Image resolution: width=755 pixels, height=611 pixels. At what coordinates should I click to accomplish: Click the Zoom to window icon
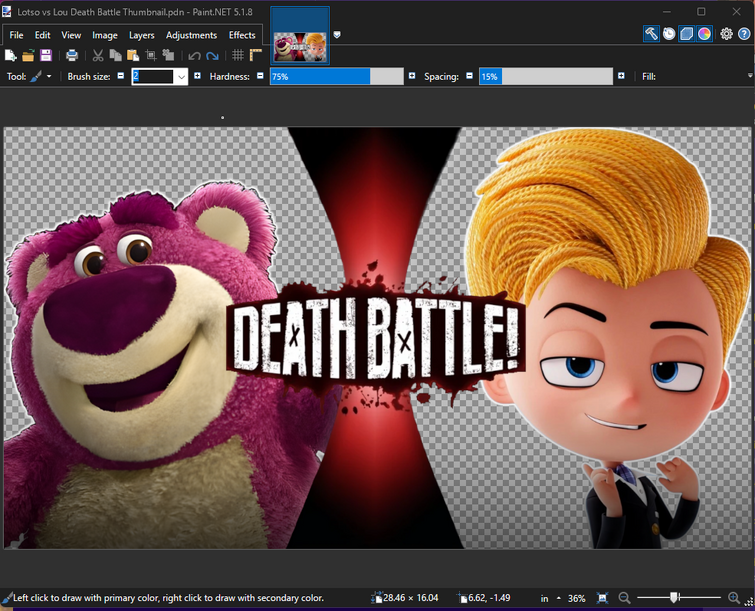point(602,598)
